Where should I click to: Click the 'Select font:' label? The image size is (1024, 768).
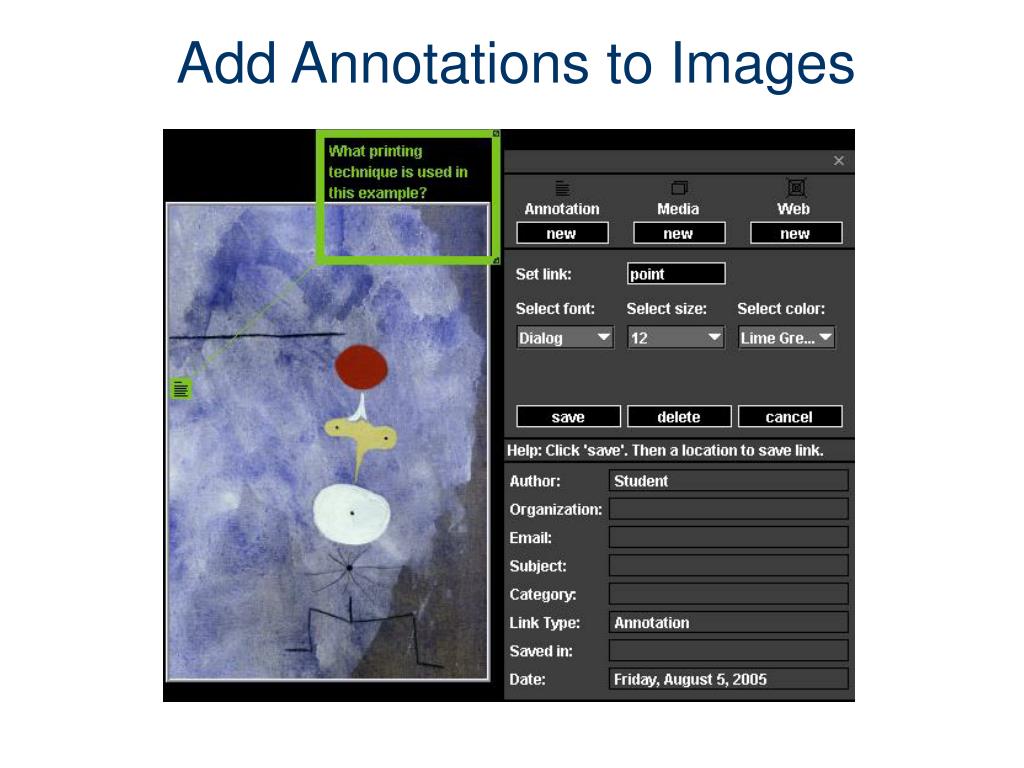[x=555, y=308]
